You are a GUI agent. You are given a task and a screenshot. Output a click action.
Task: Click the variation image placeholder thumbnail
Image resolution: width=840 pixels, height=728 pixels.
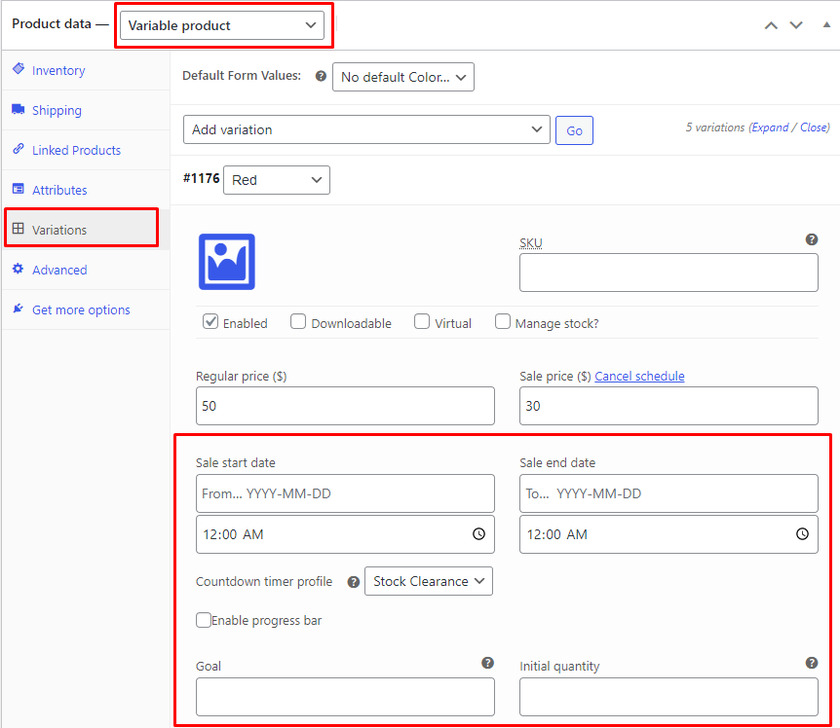click(x=227, y=262)
